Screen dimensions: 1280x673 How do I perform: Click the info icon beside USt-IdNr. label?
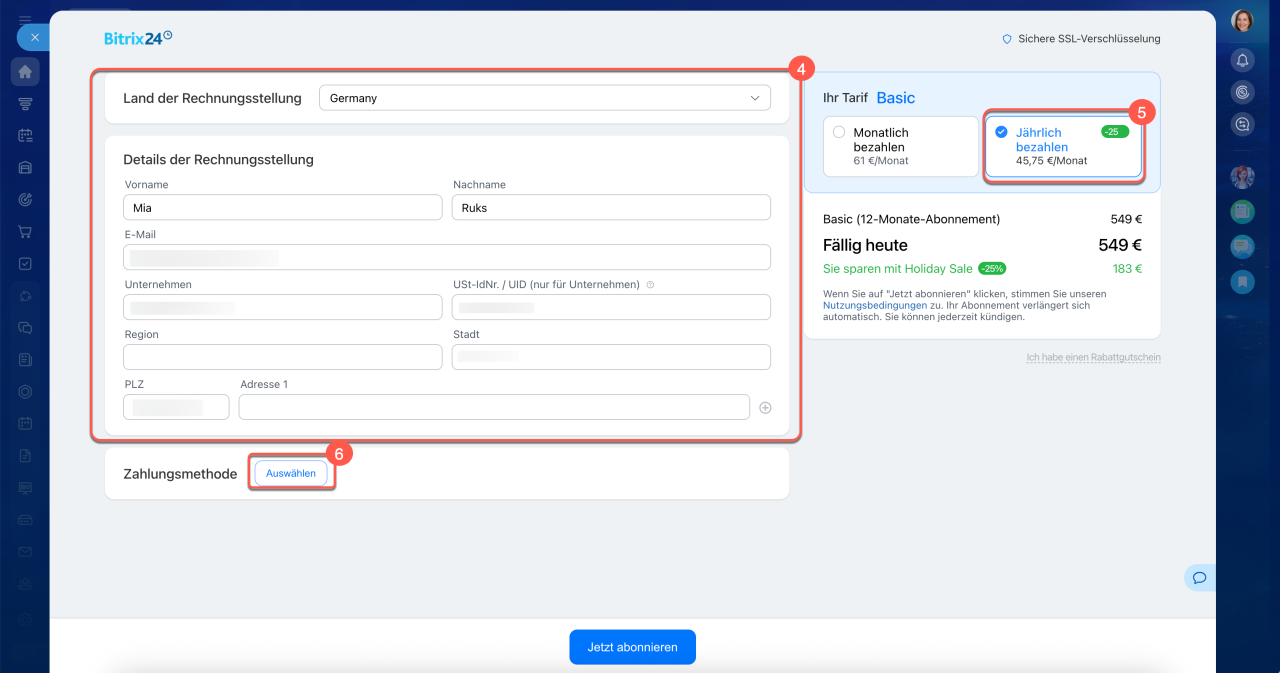pyautogui.click(x=651, y=285)
